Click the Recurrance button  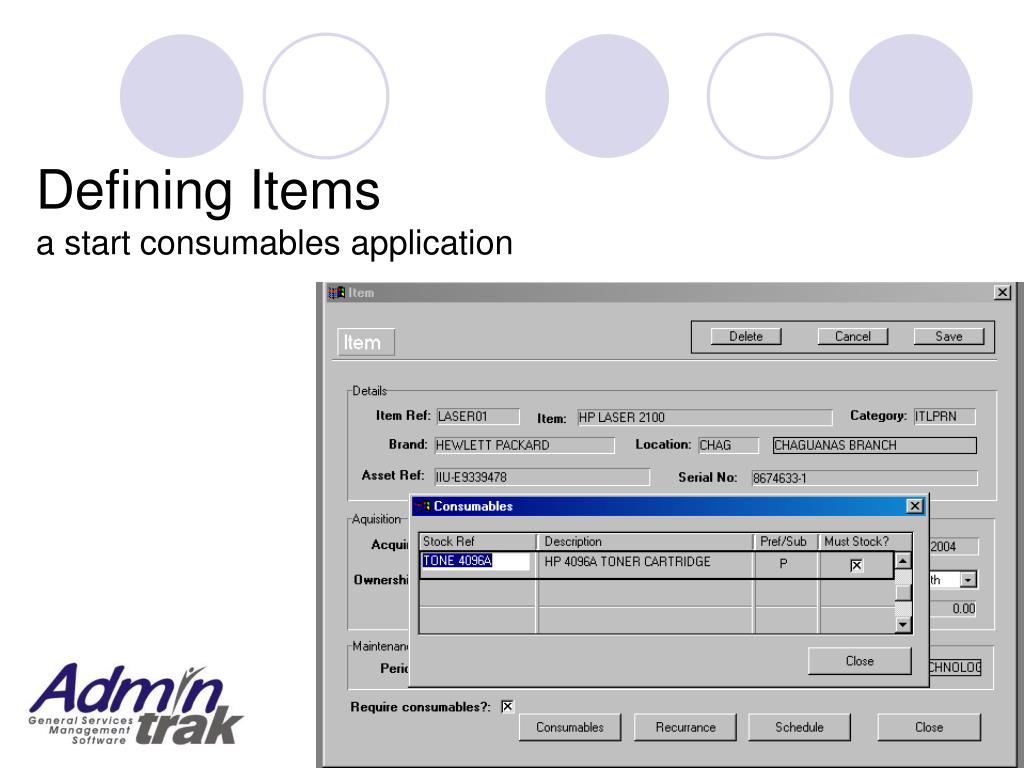(x=685, y=728)
